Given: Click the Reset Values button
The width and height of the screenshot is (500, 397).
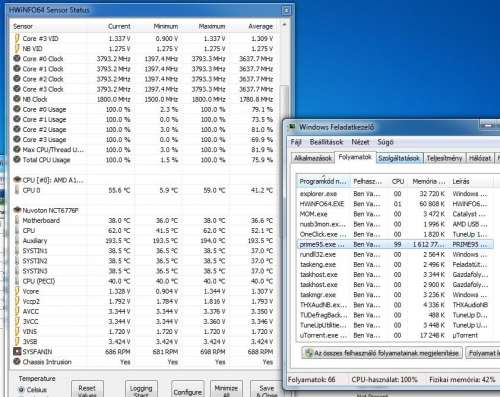Looking at the screenshot, I should [87, 389].
